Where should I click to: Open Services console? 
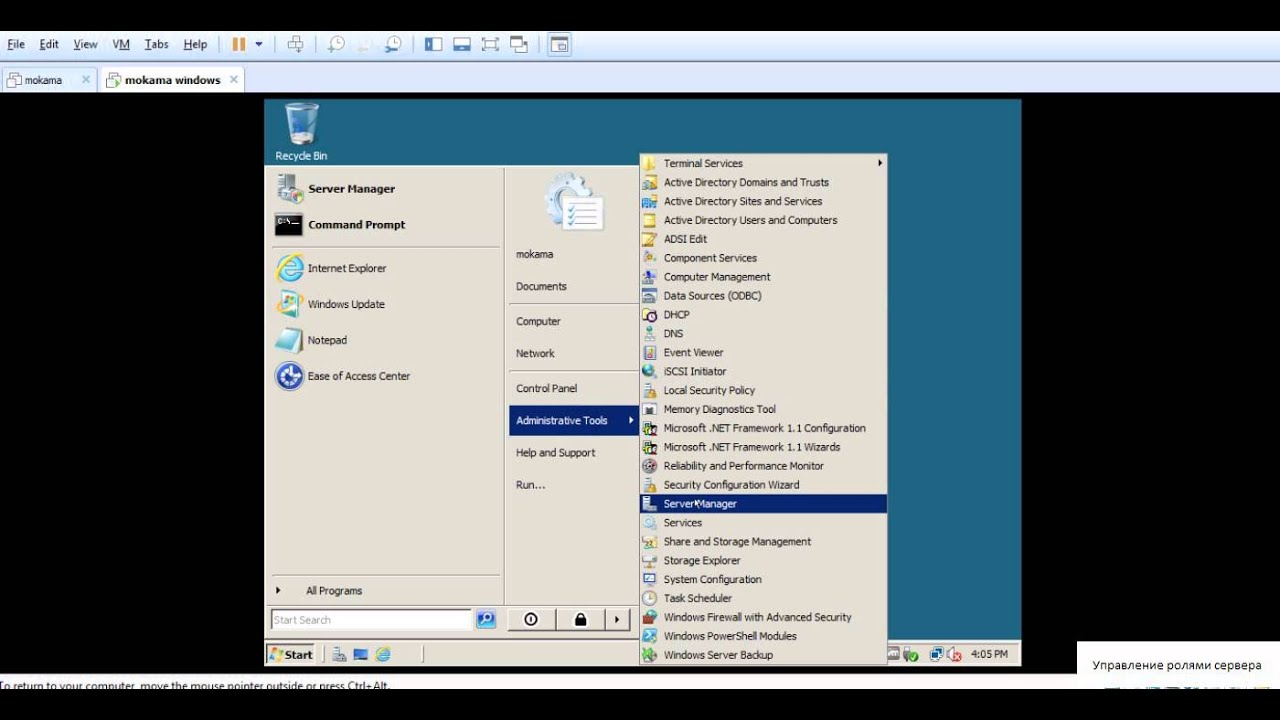tap(763, 523)
